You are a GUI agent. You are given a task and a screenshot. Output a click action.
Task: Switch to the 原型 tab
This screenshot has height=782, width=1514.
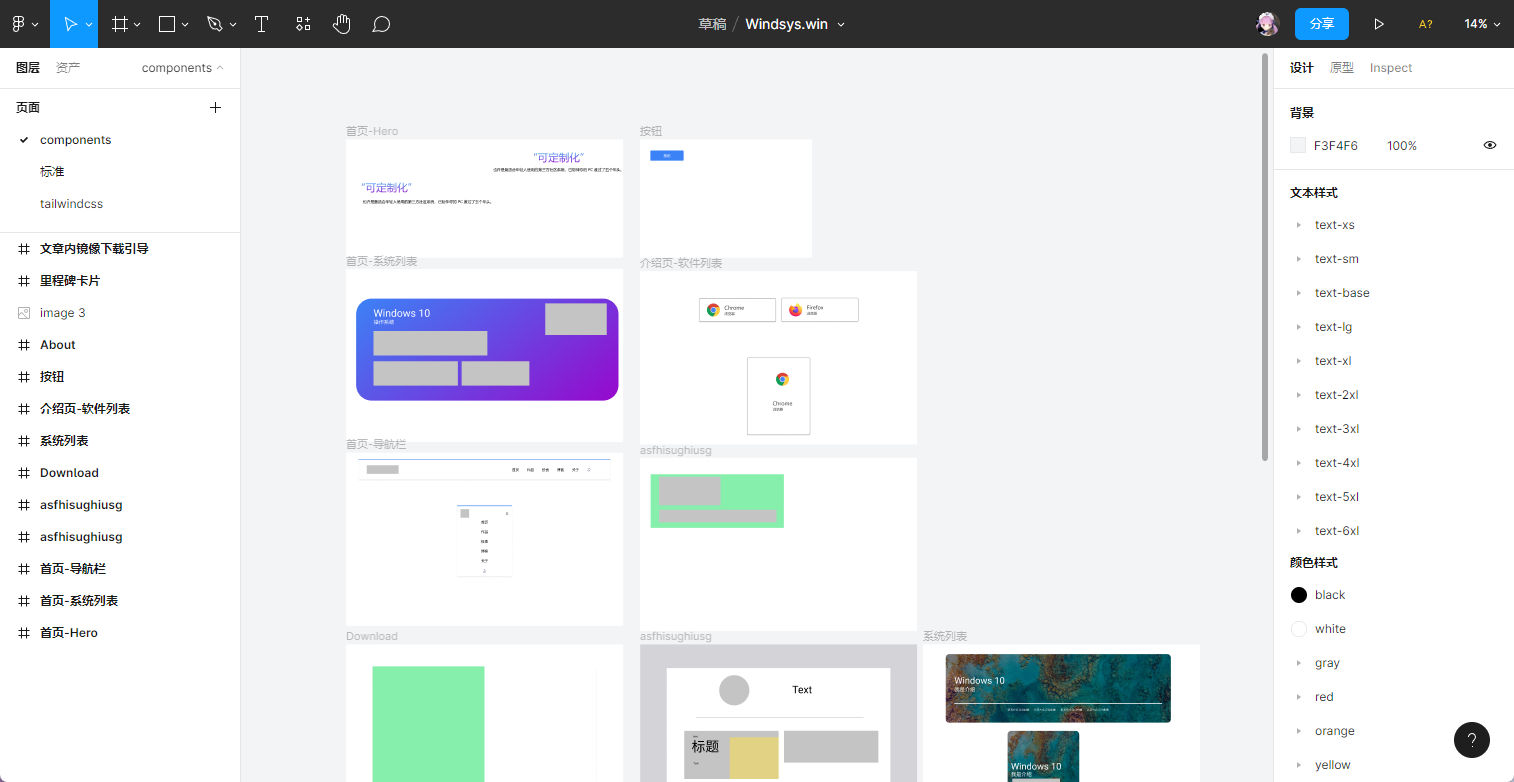tap(1341, 68)
